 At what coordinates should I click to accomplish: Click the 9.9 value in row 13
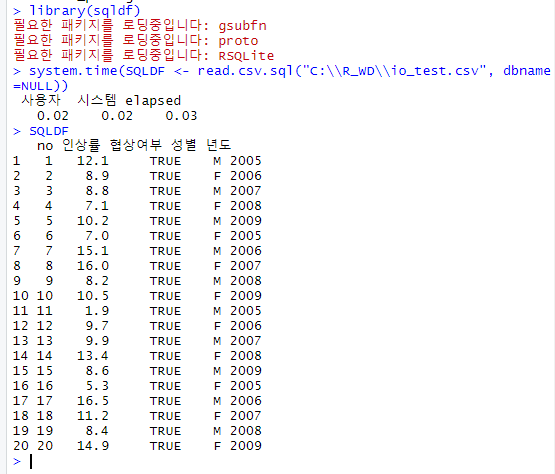[97, 341]
